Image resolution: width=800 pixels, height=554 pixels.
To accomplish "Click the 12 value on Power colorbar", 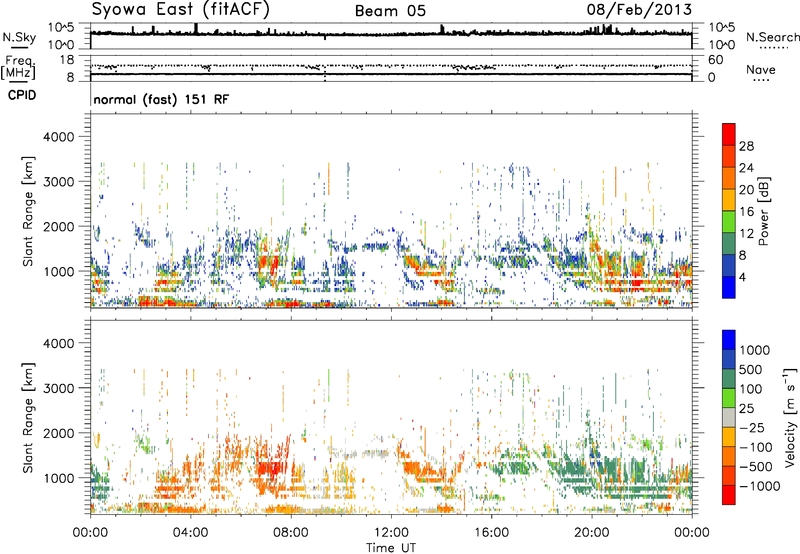I will pyautogui.click(x=746, y=234).
